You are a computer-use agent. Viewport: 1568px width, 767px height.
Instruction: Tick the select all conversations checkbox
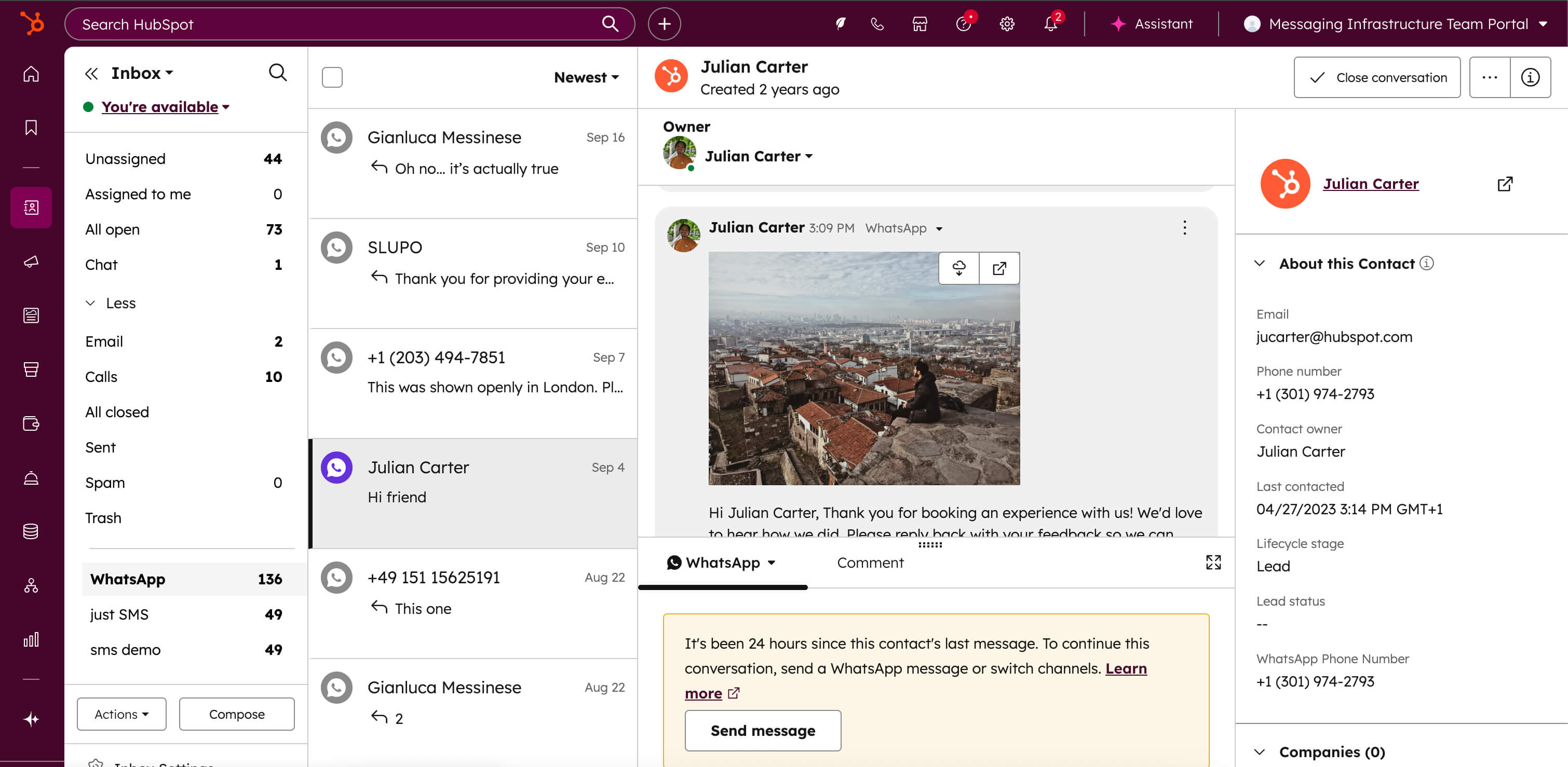click(332, 77)
